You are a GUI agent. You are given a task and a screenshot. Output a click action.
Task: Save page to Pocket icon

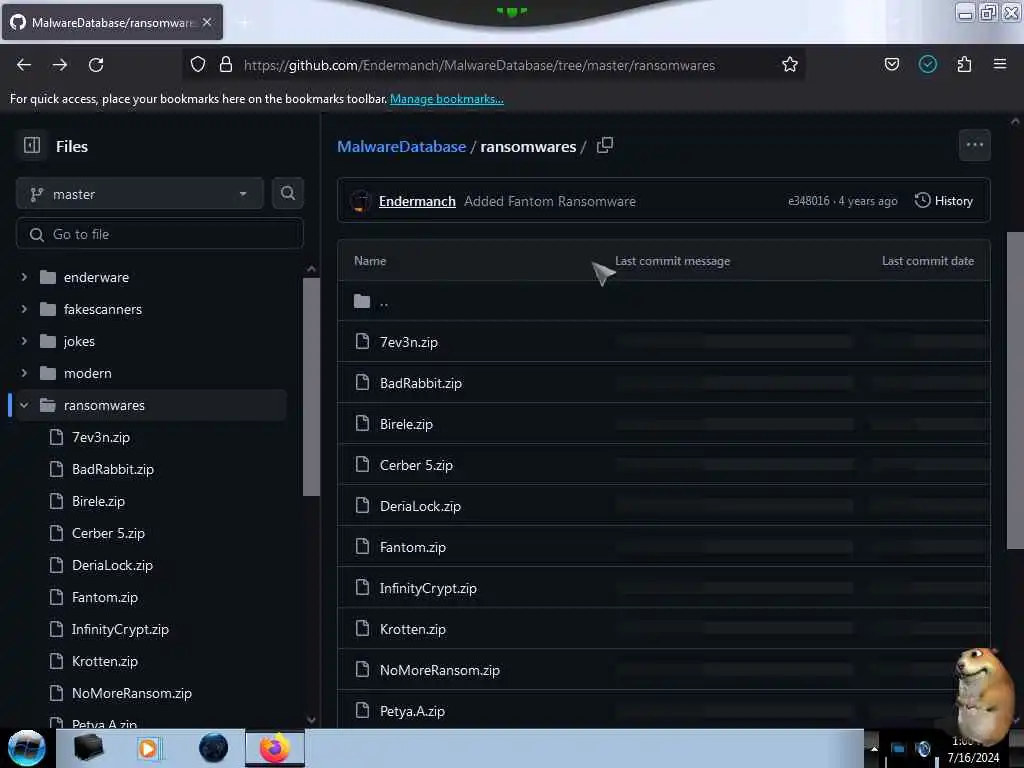pyautogui.click(x=891, y=64)
